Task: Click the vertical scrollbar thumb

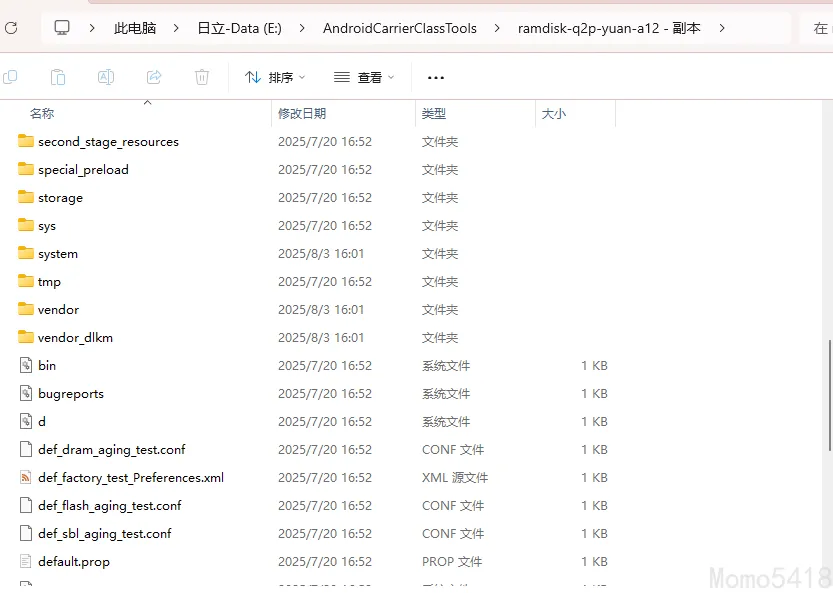Action: (x=828, y=396)
